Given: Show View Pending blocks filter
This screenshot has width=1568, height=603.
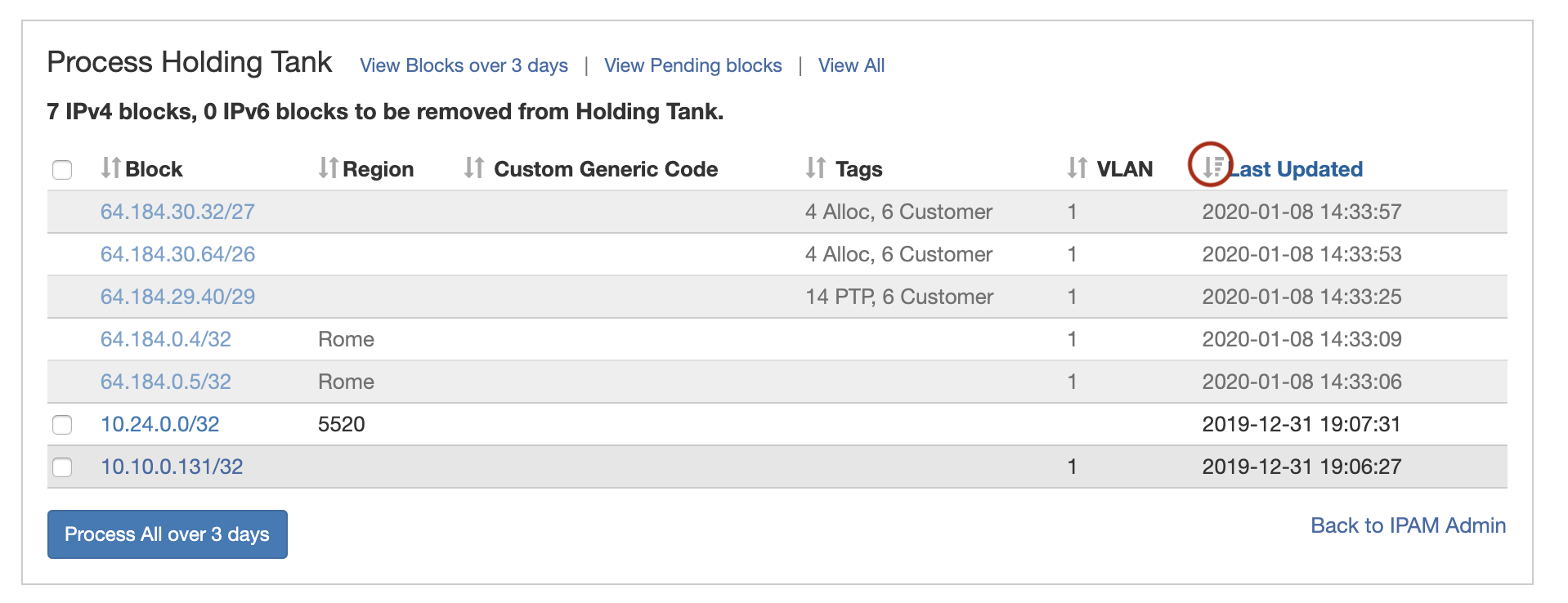Looking at the screenshot, I should coord(692,65).
